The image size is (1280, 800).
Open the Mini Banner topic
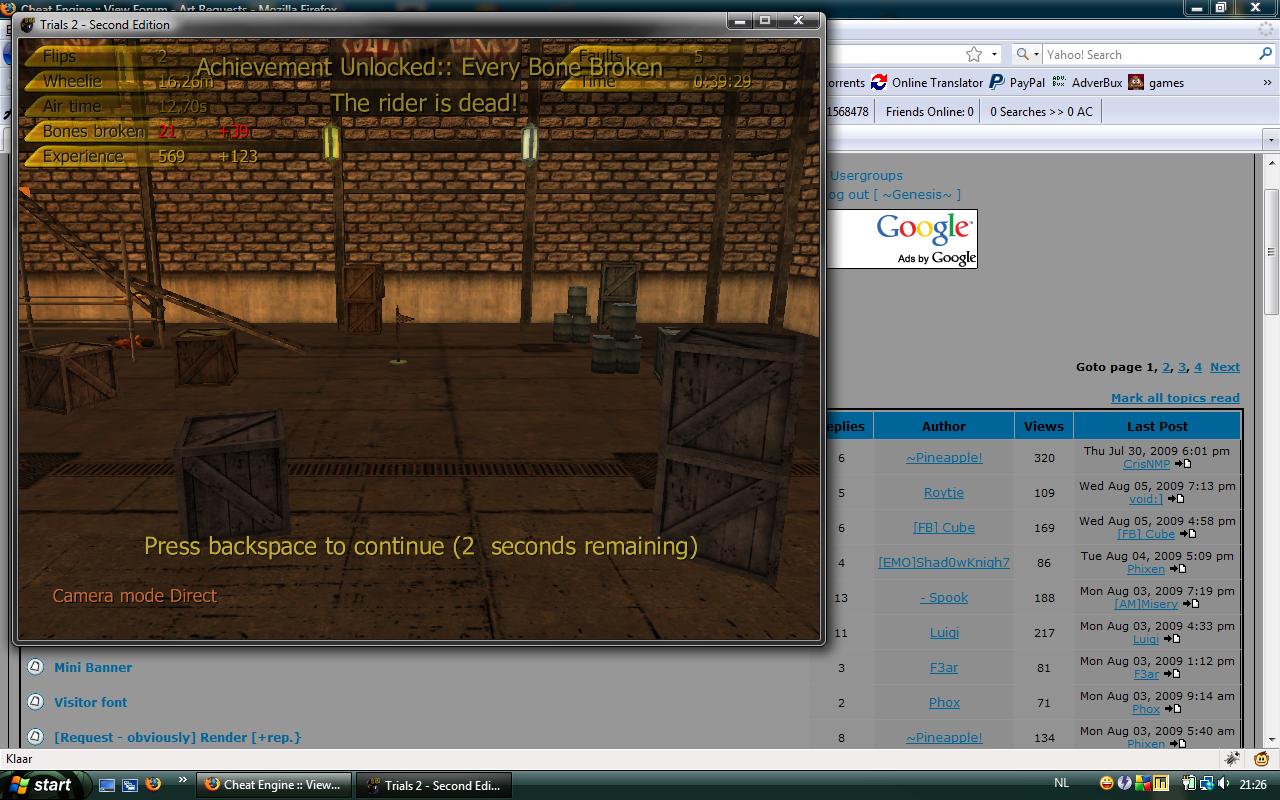[93, 667]
